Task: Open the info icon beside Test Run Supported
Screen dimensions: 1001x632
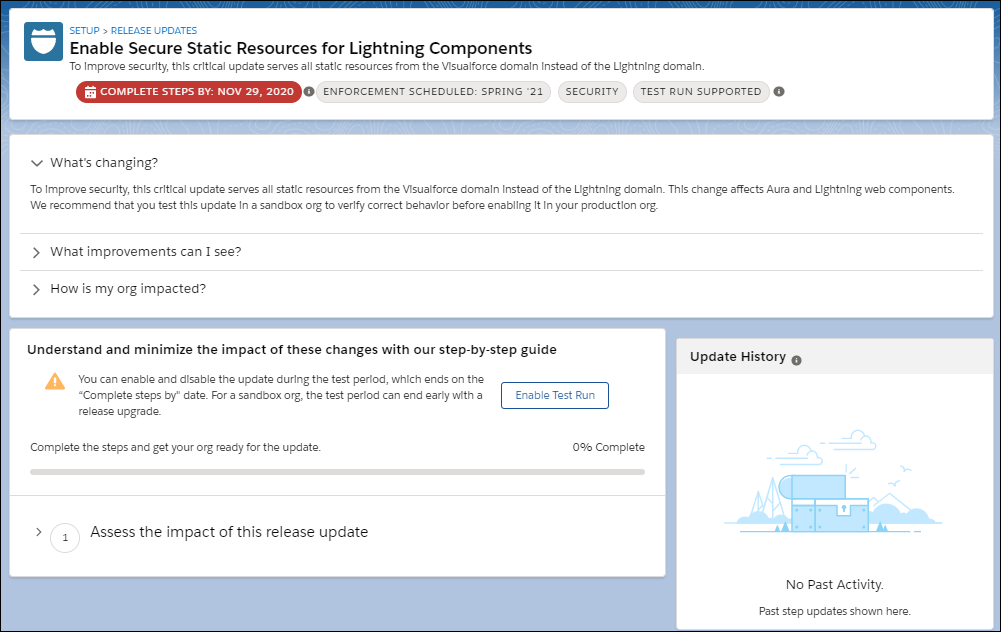Action: click(x=779, y=92)
